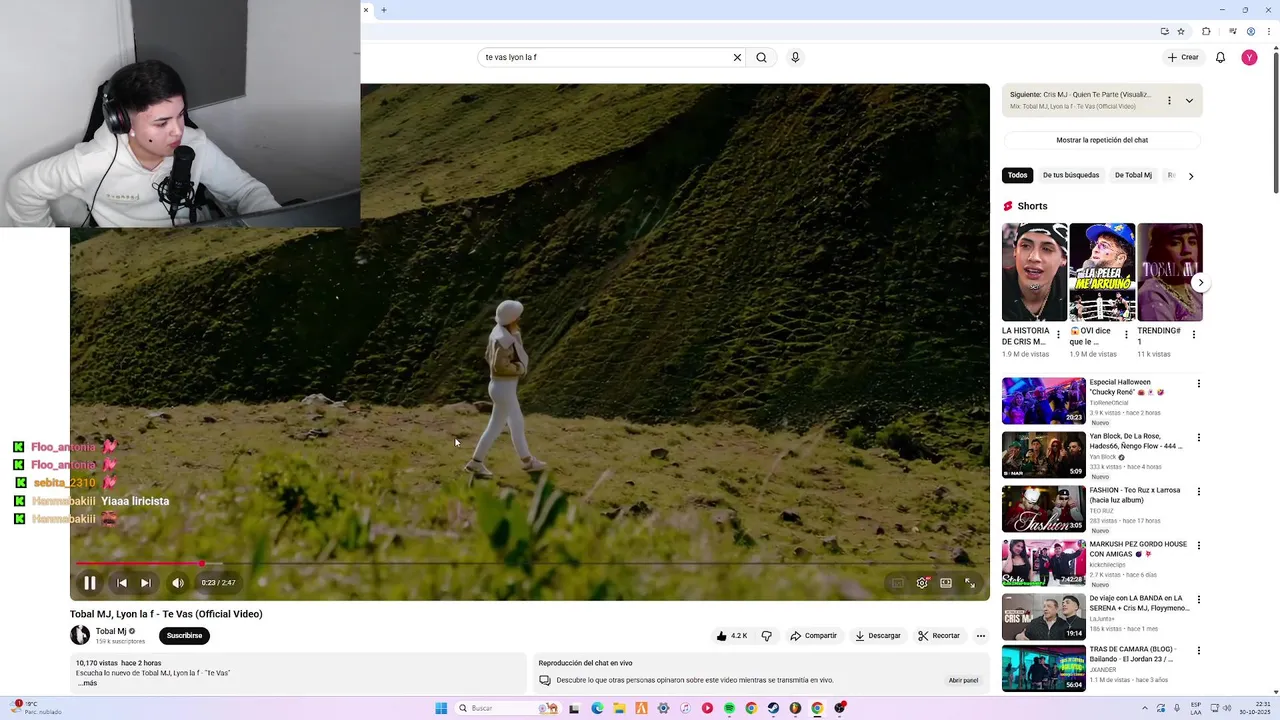Open more video actions ellipsis
Viewport: 1280px width, 720px height.
[x=980, y=636]
